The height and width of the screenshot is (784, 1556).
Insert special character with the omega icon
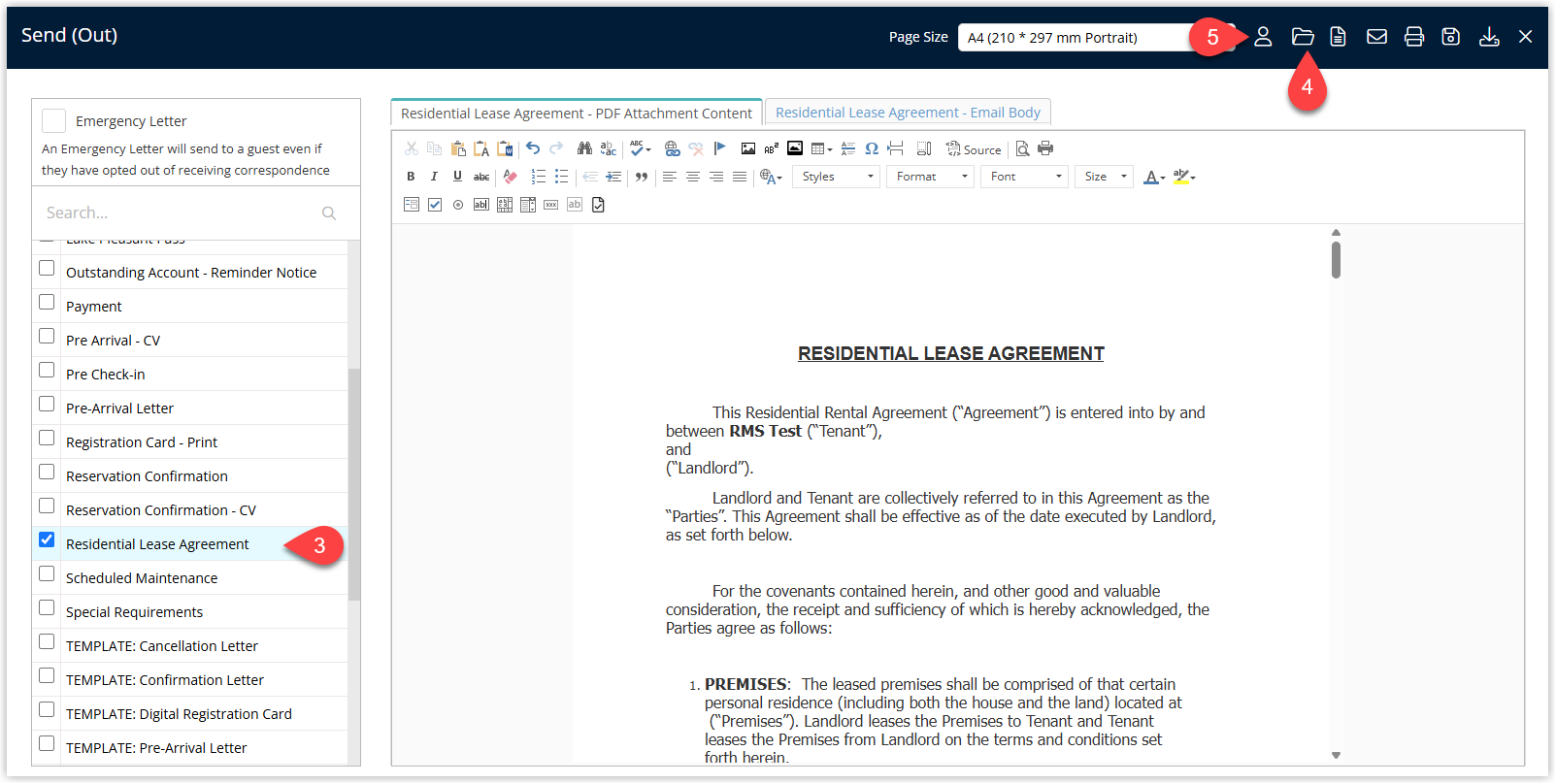click(x=872, y=148)
